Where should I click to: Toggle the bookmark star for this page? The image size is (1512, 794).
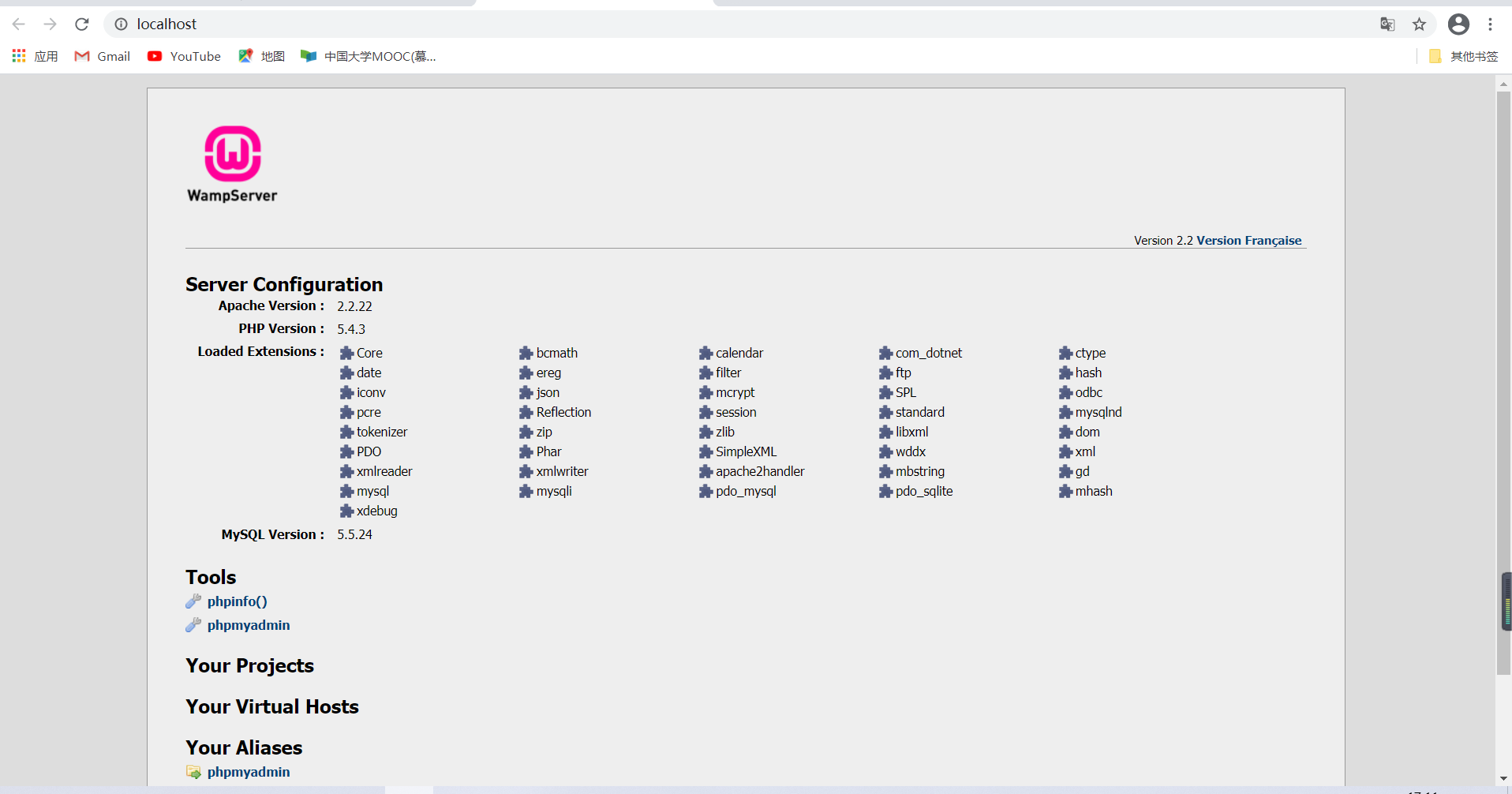coord(1419,24)
